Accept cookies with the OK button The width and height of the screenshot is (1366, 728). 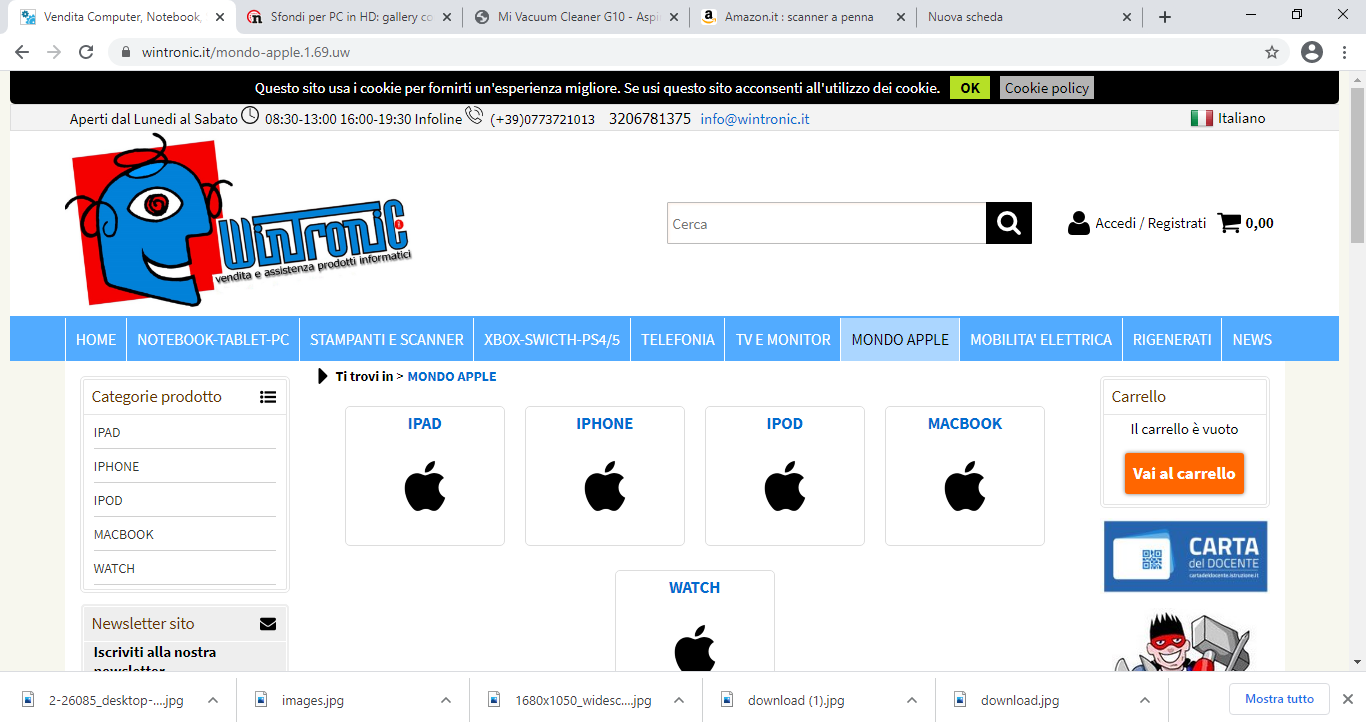click(x=970, y=88)
